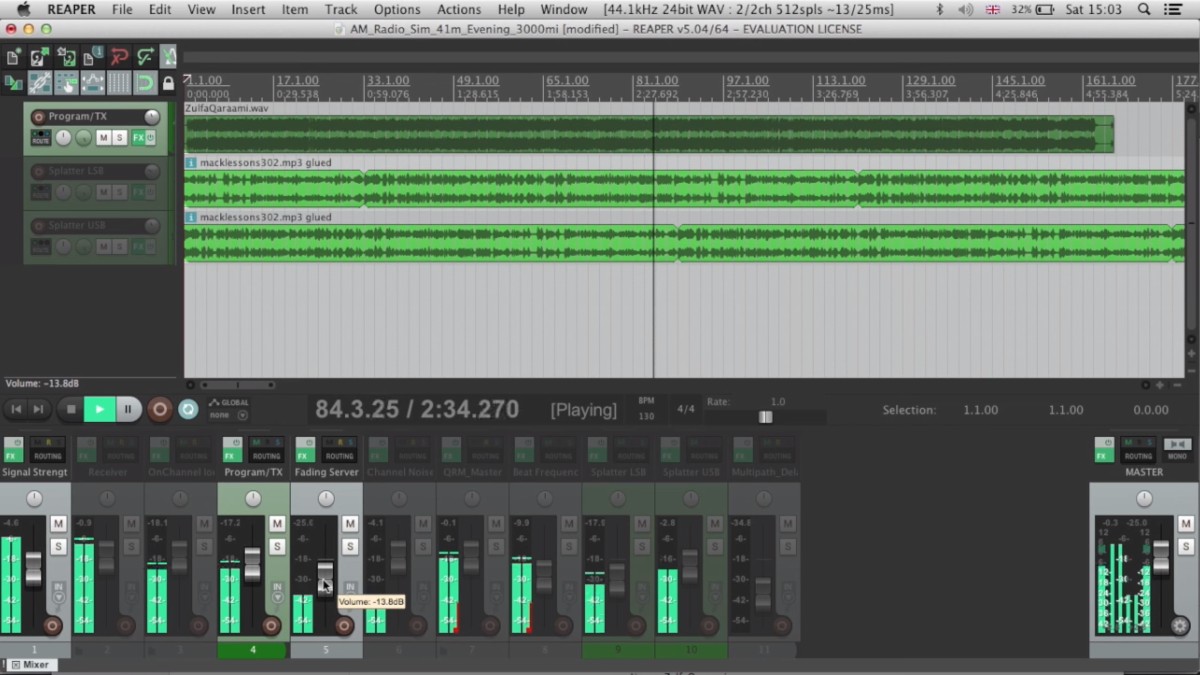The width and height of the screenshot is (1200, 675).
Task: Click the red Undo toolbar icon
Action: [x=119, y=57]
